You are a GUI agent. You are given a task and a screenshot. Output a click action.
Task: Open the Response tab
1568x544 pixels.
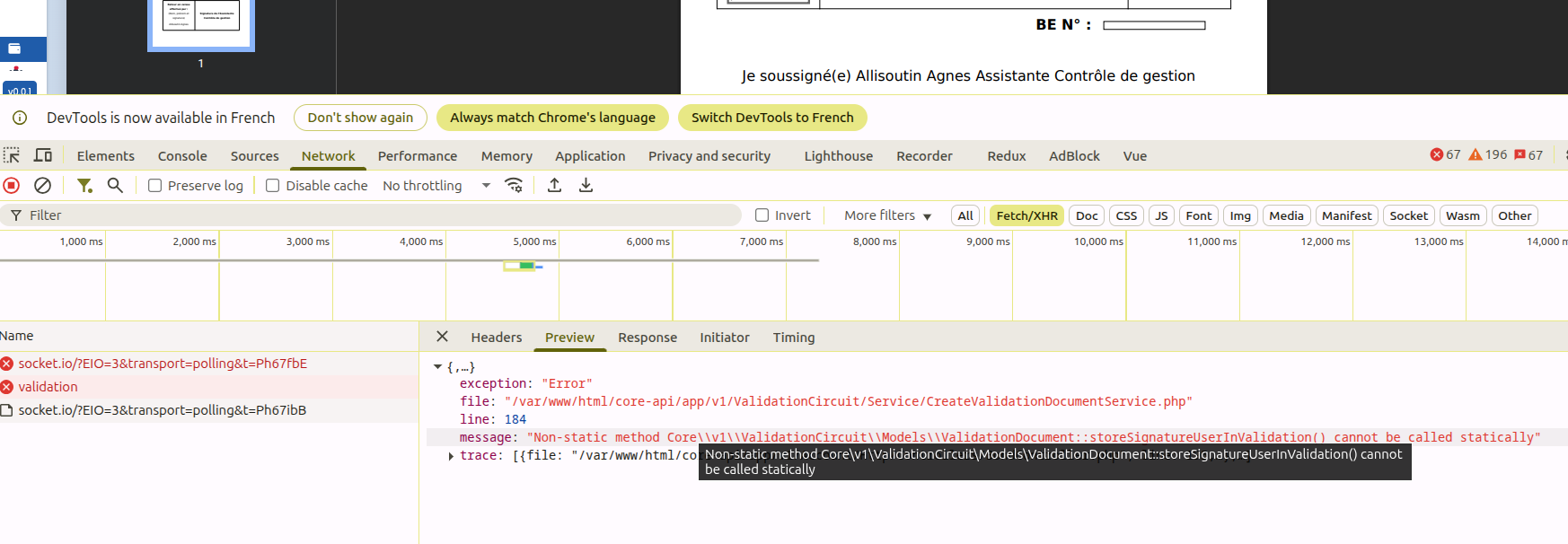(647, 338)
